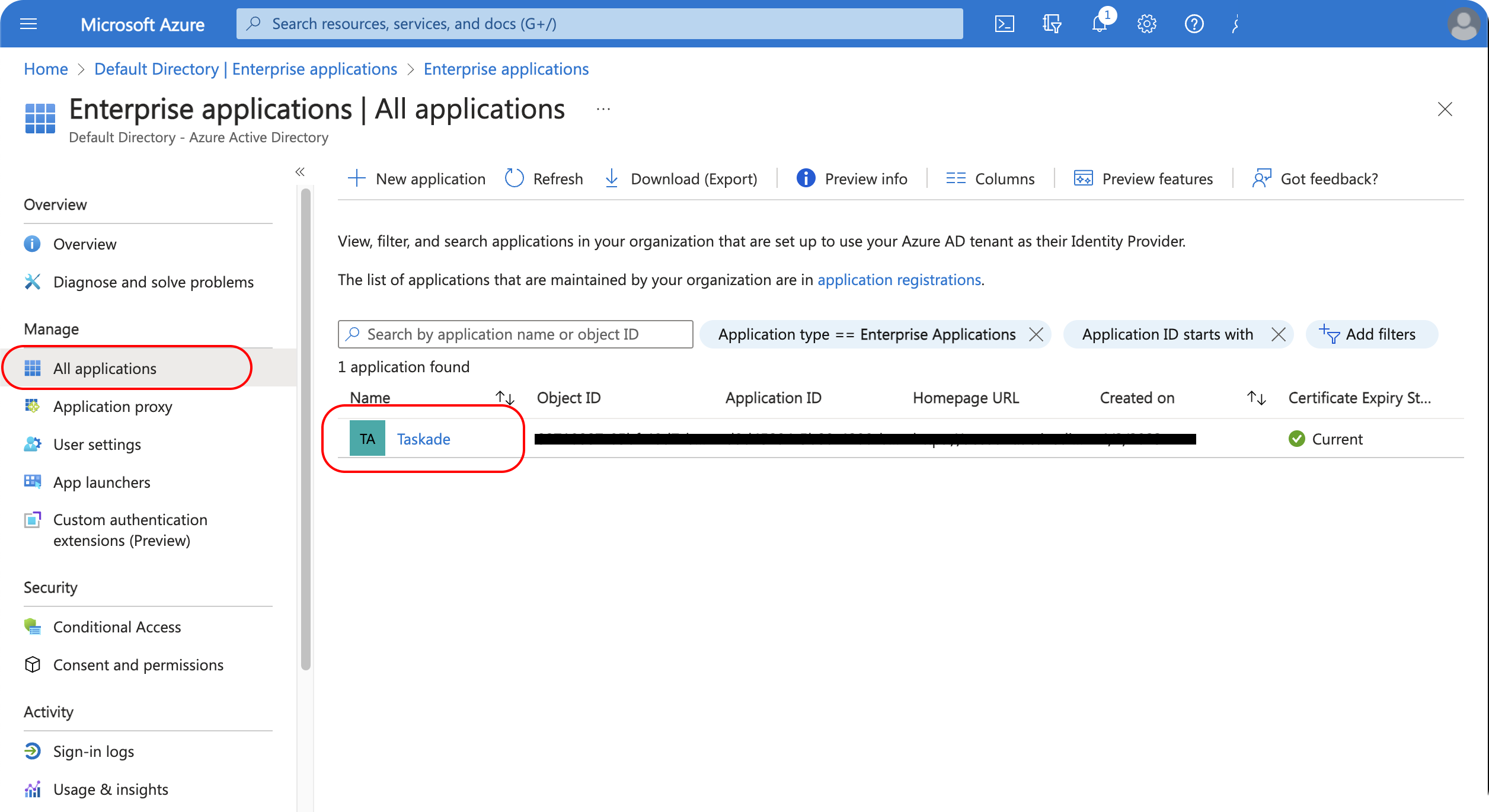Image resolution: width=1489 pixels, height=812 pixels.
Task: Remove the Application ID starts with filter
Action: pos(1279,334)
